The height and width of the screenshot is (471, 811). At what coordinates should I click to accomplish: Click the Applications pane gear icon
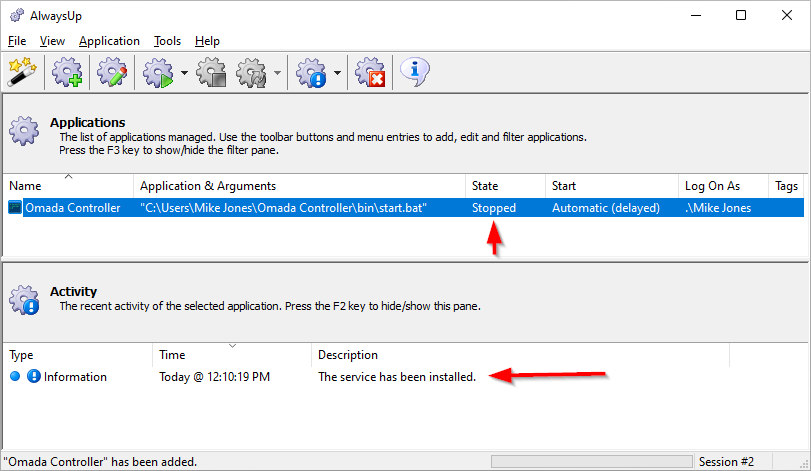(24, 131)
